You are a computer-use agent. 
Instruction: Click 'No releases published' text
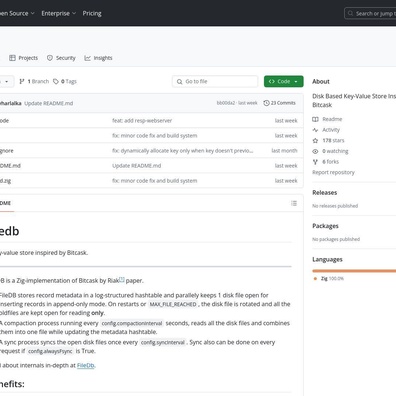coord(335,206)
